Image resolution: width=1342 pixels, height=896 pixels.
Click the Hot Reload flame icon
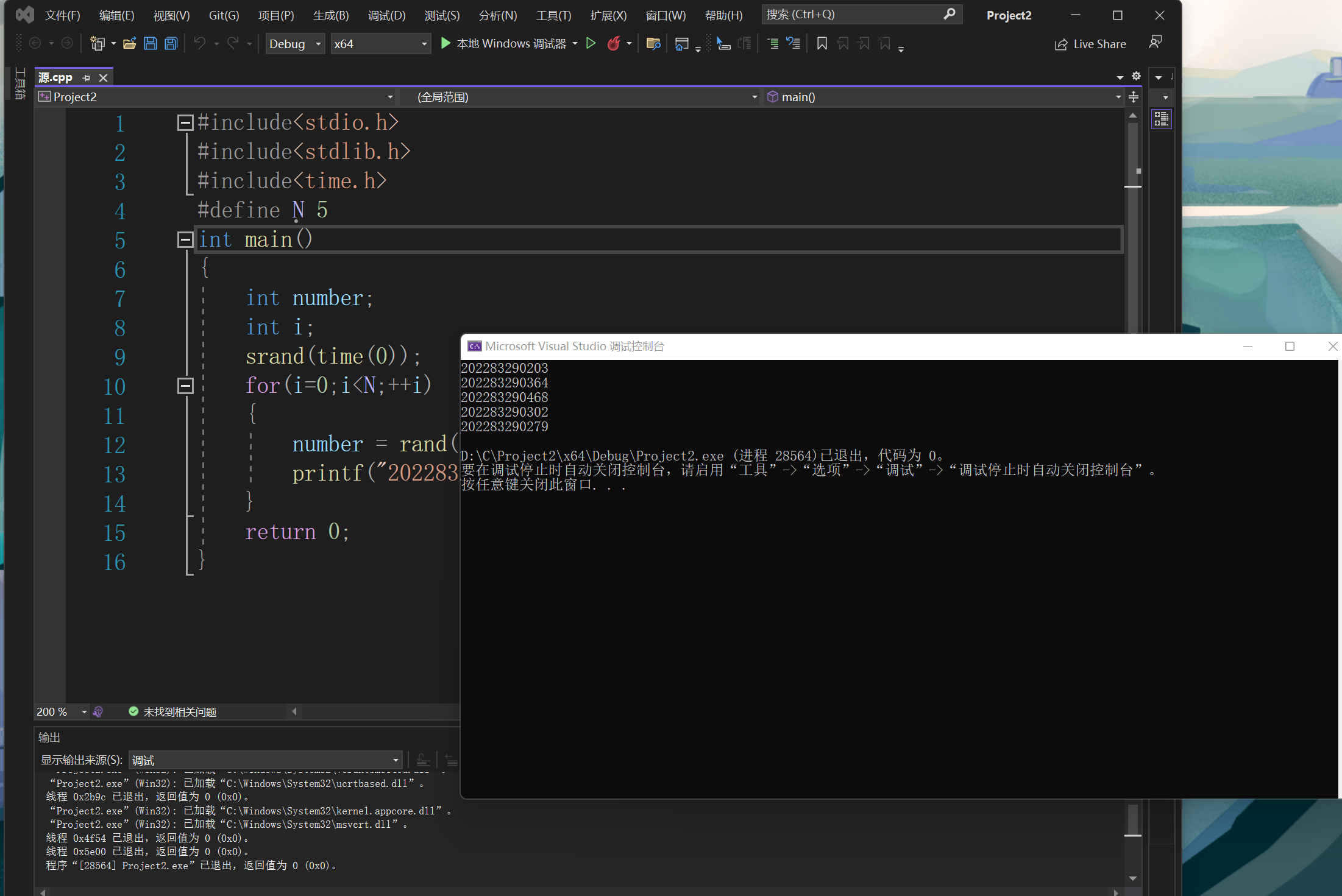pyautogui.click(x=614, y=43)
